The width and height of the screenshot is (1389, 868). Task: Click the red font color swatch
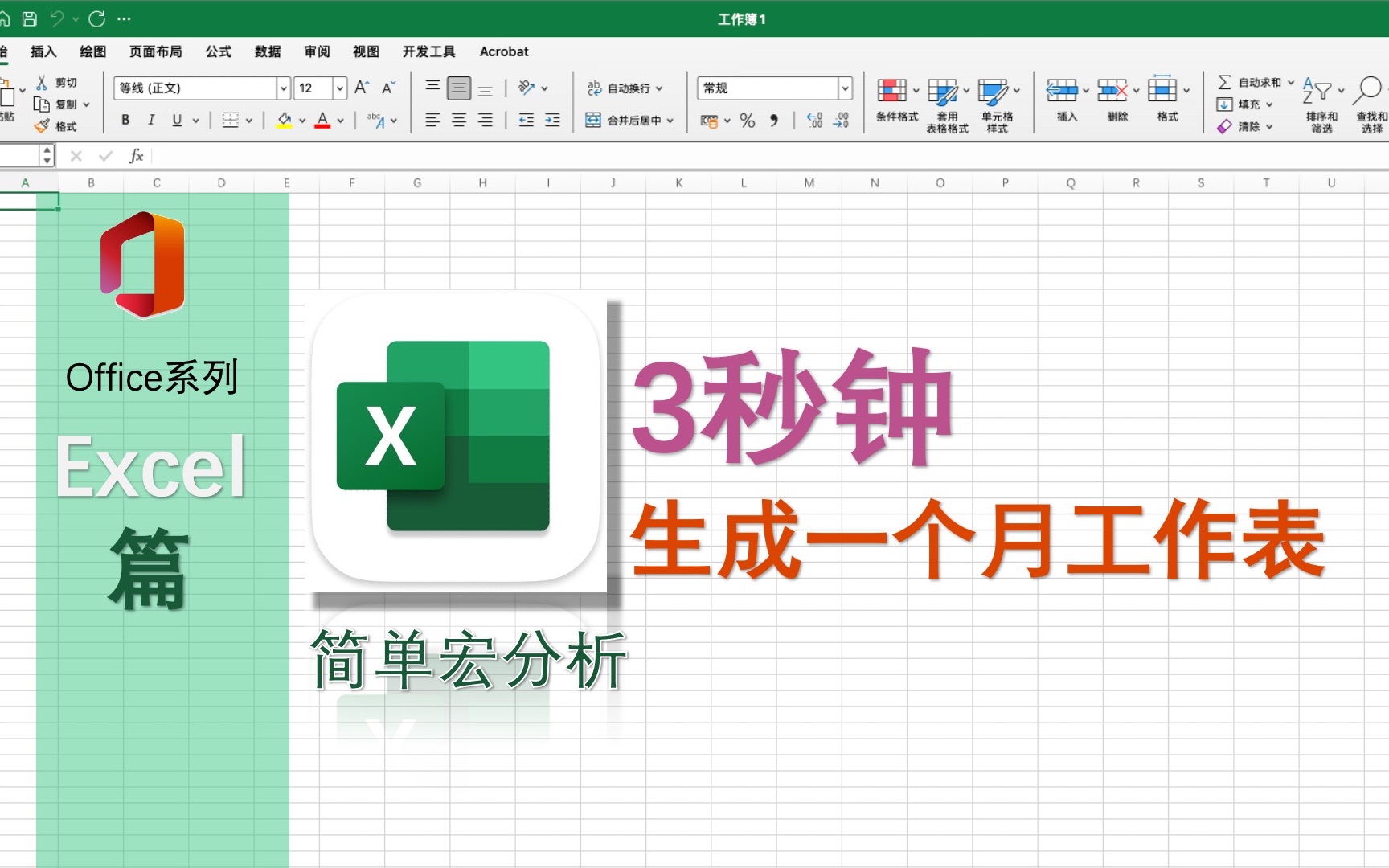point(324,125)
